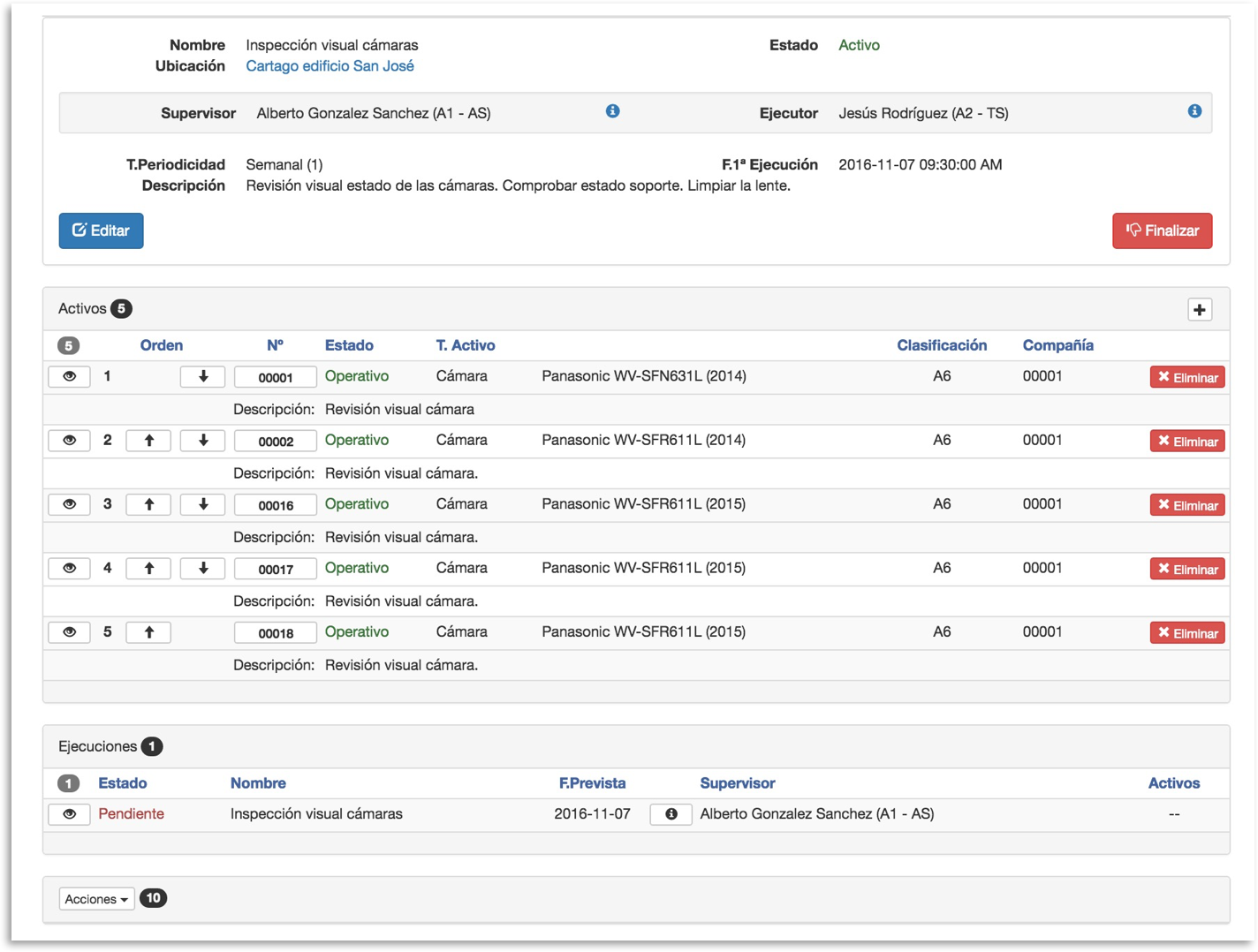Move asset 00001 down in order
This screenshot has width=1258, height=952.
pyautogui.click(x=202, y=376)
